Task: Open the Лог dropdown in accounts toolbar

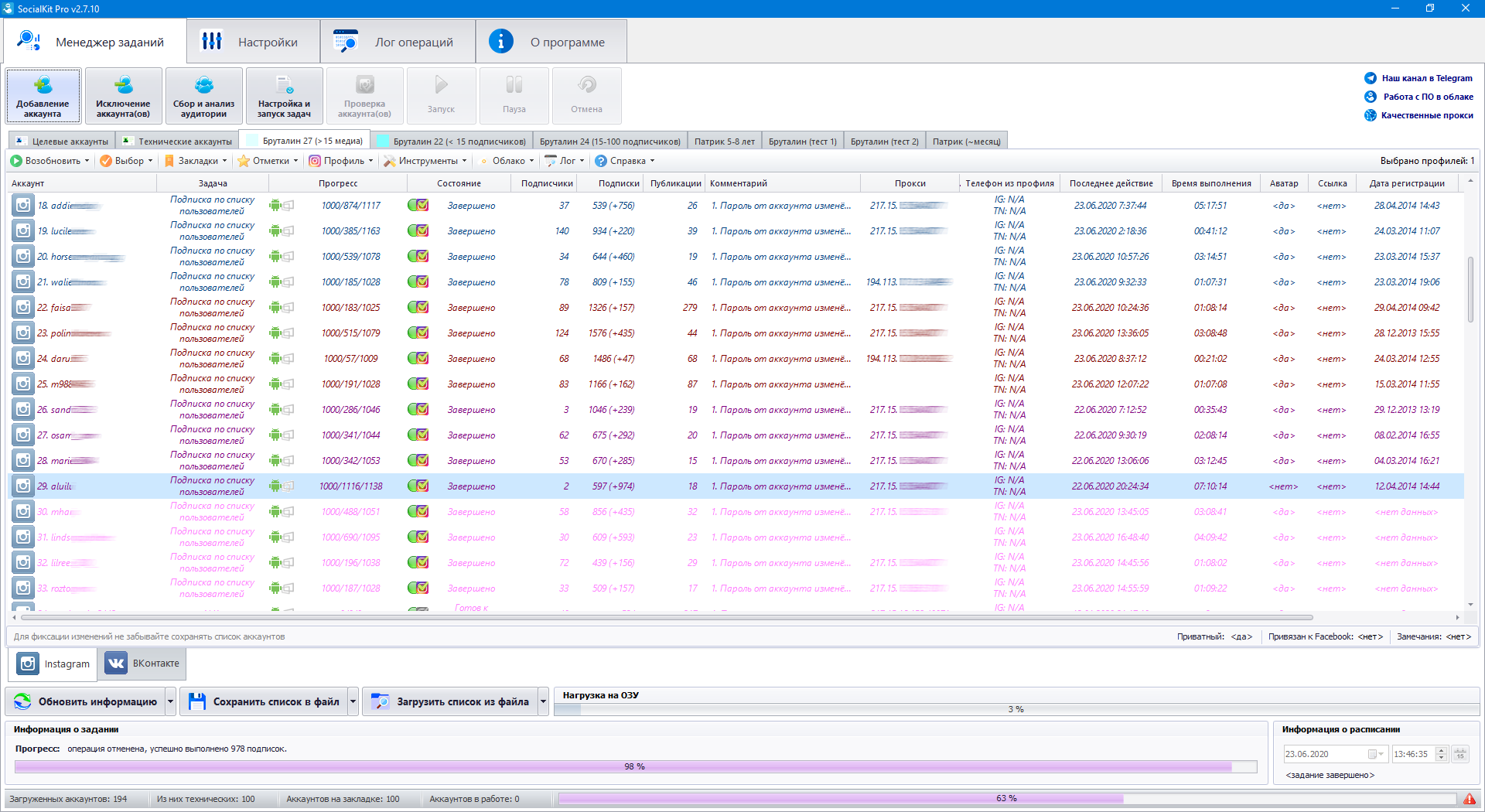Action: tap(565, 161)
